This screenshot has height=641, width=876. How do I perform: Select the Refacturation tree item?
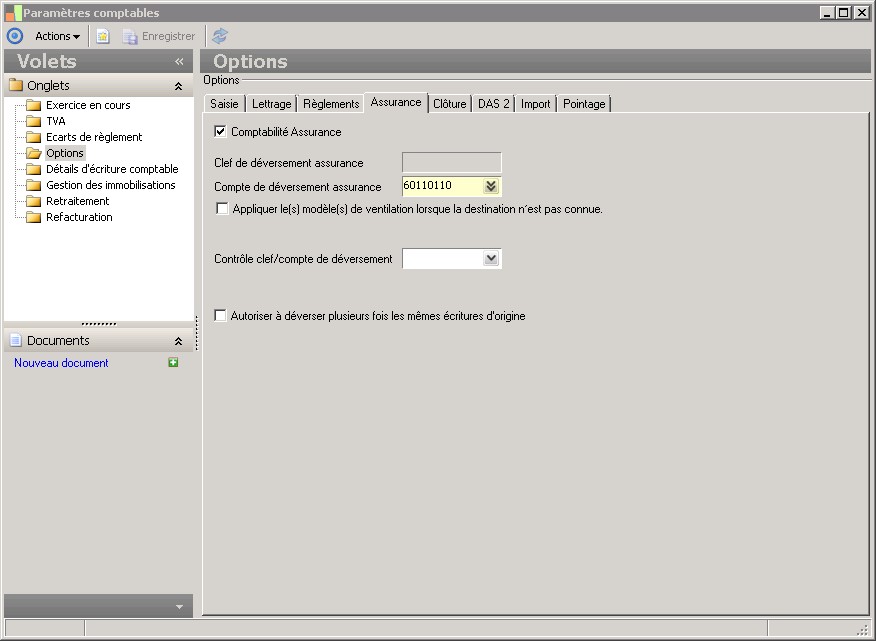click(79, 217)
